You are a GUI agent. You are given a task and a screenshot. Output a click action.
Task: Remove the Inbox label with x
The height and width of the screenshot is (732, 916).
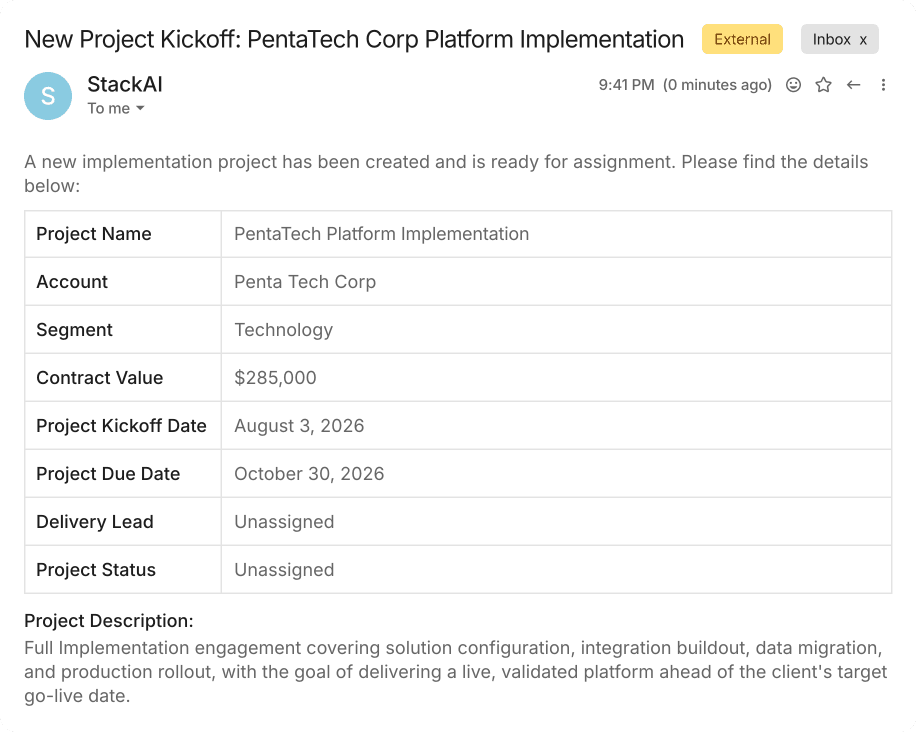click(x=863, y=40)
